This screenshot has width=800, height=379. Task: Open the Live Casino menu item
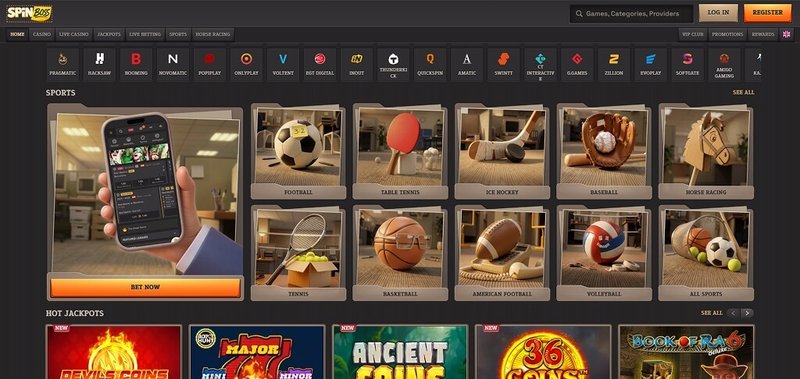click(x=74, y=34)
